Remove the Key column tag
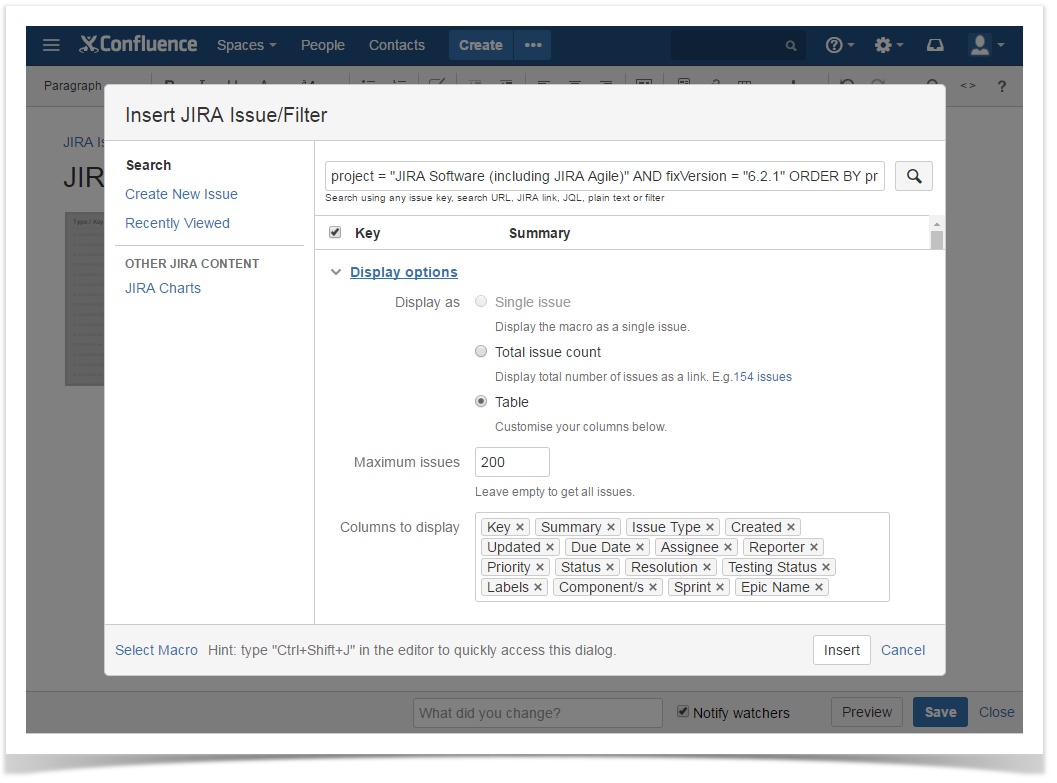 [x=520, y=528]
